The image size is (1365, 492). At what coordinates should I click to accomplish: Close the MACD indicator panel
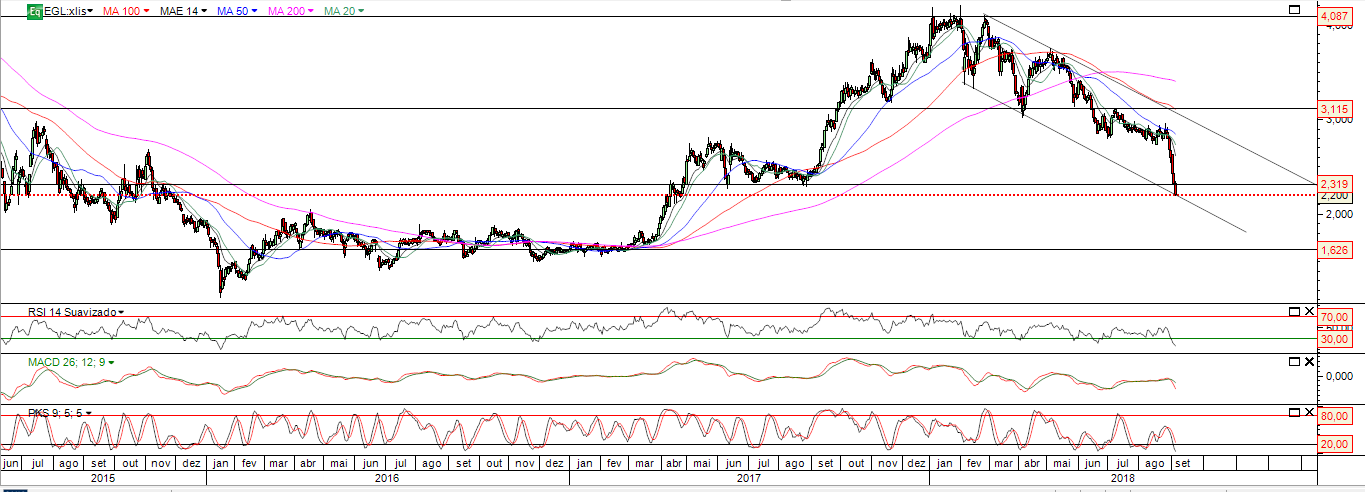coord(1309,362)
